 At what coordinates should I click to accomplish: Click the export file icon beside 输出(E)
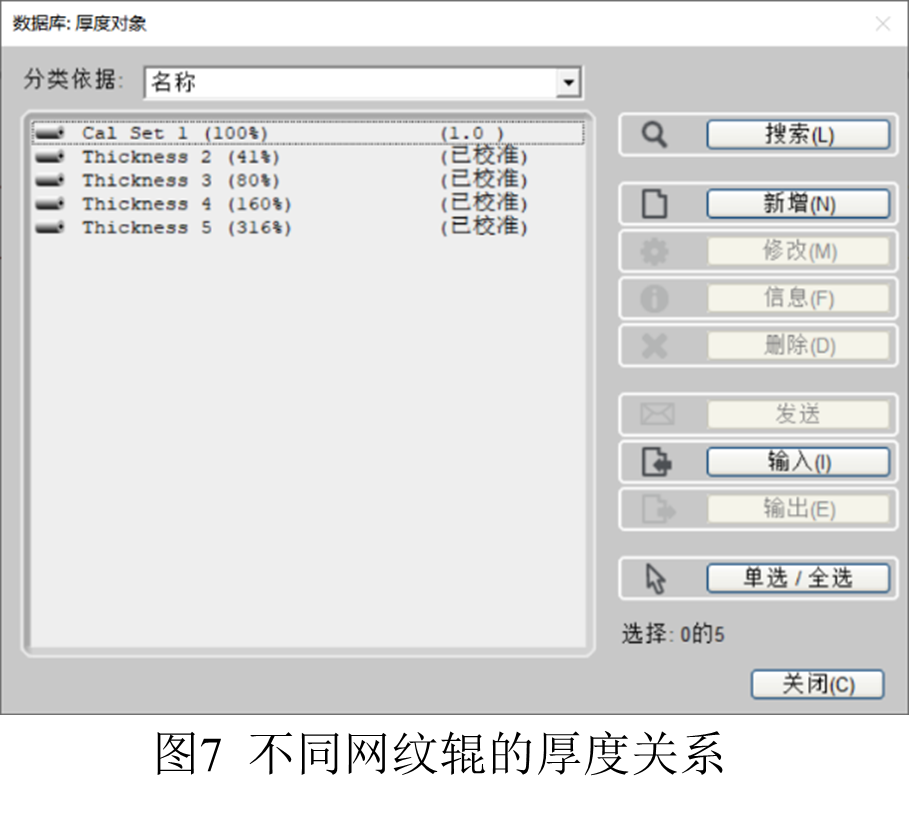659,509
